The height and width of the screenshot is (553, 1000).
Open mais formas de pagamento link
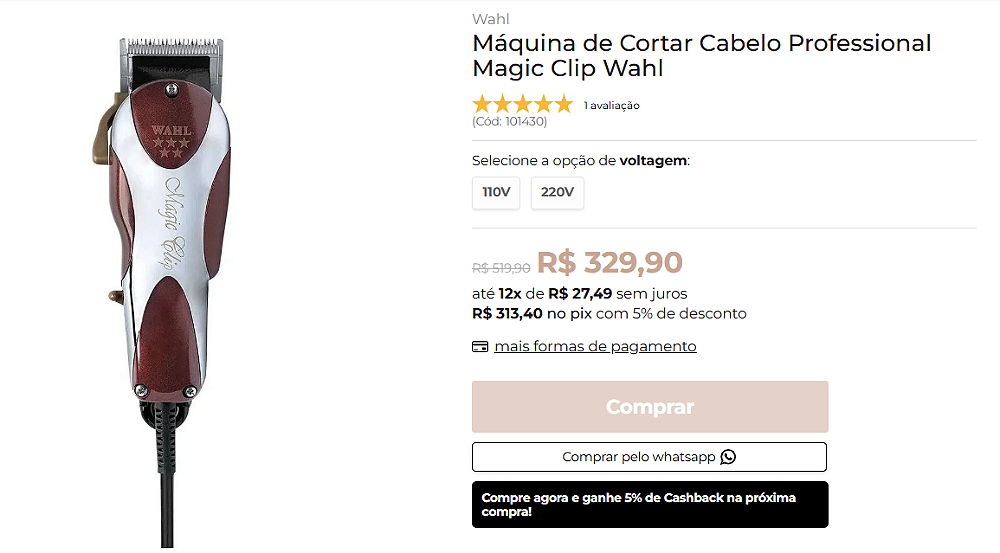pyautogui.click(x=595, y=346)
